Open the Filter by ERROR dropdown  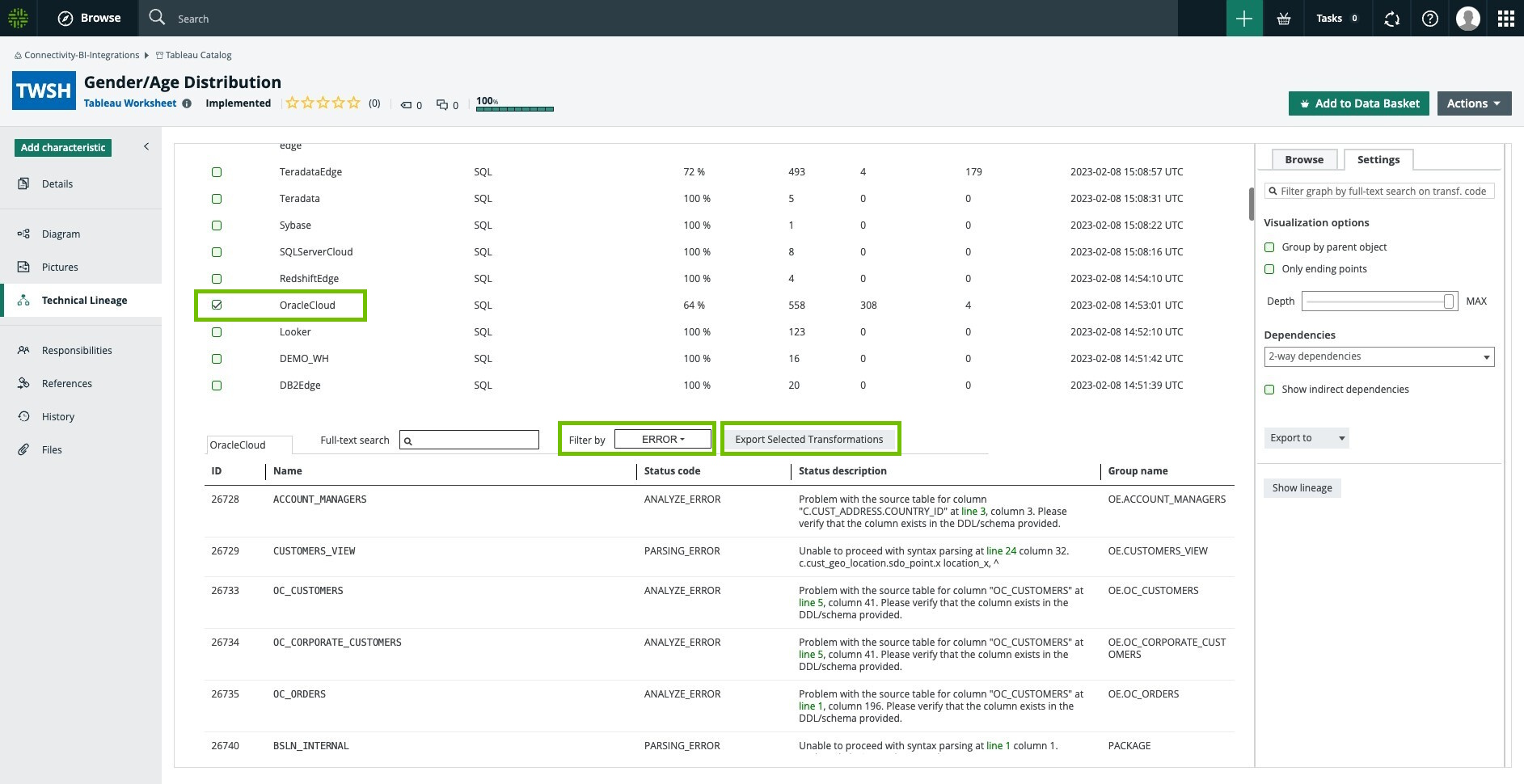click(x=662, y=439)
